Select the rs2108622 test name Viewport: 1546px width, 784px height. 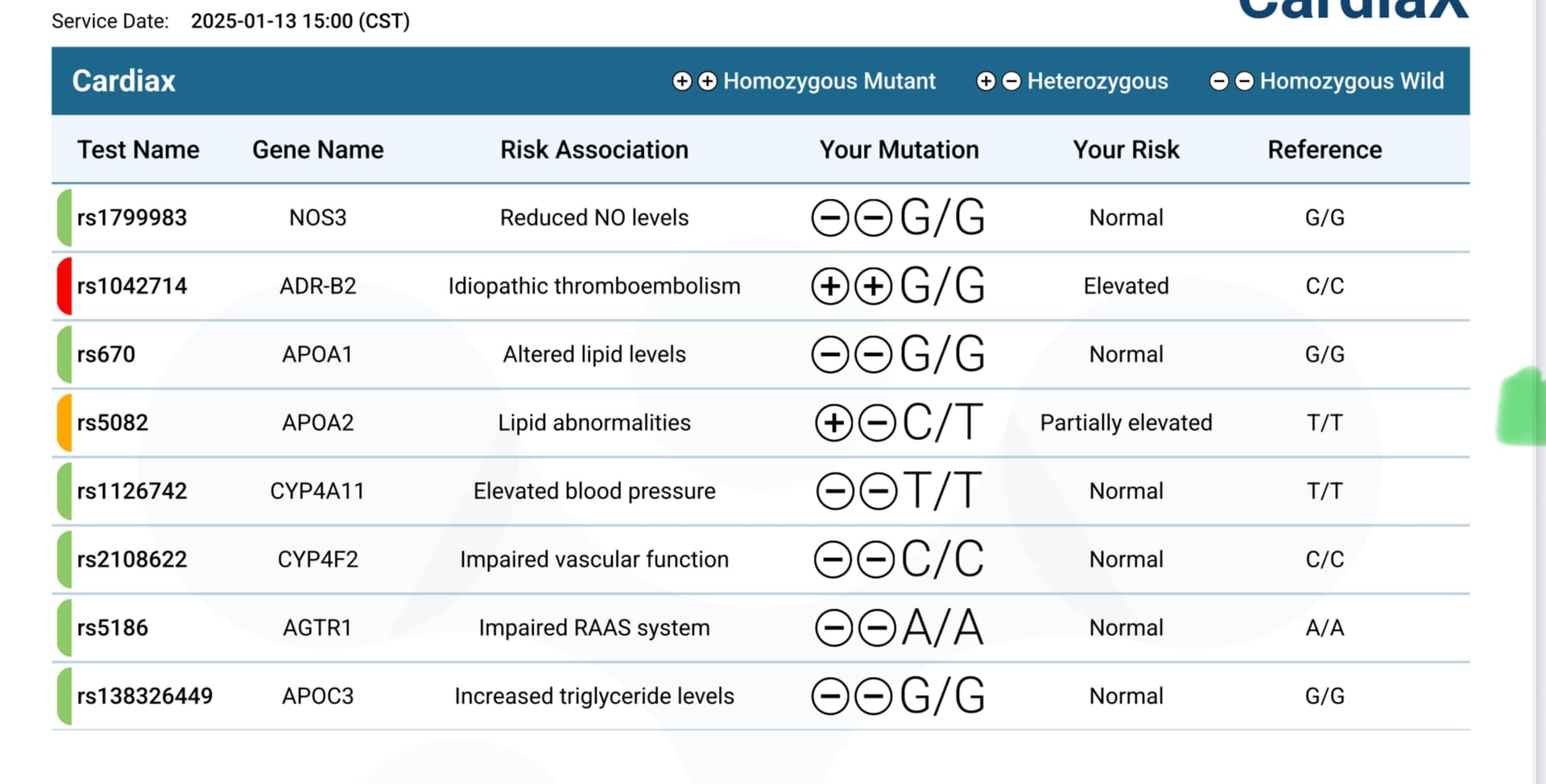132,559
